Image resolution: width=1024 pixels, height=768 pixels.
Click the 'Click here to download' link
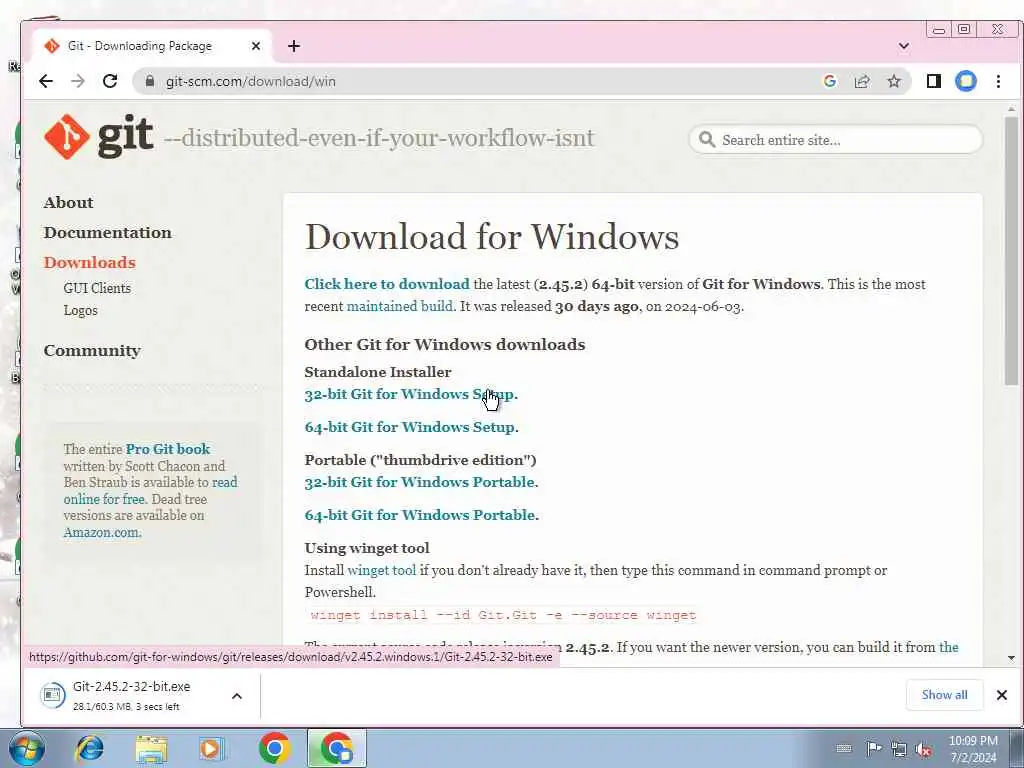387,284
